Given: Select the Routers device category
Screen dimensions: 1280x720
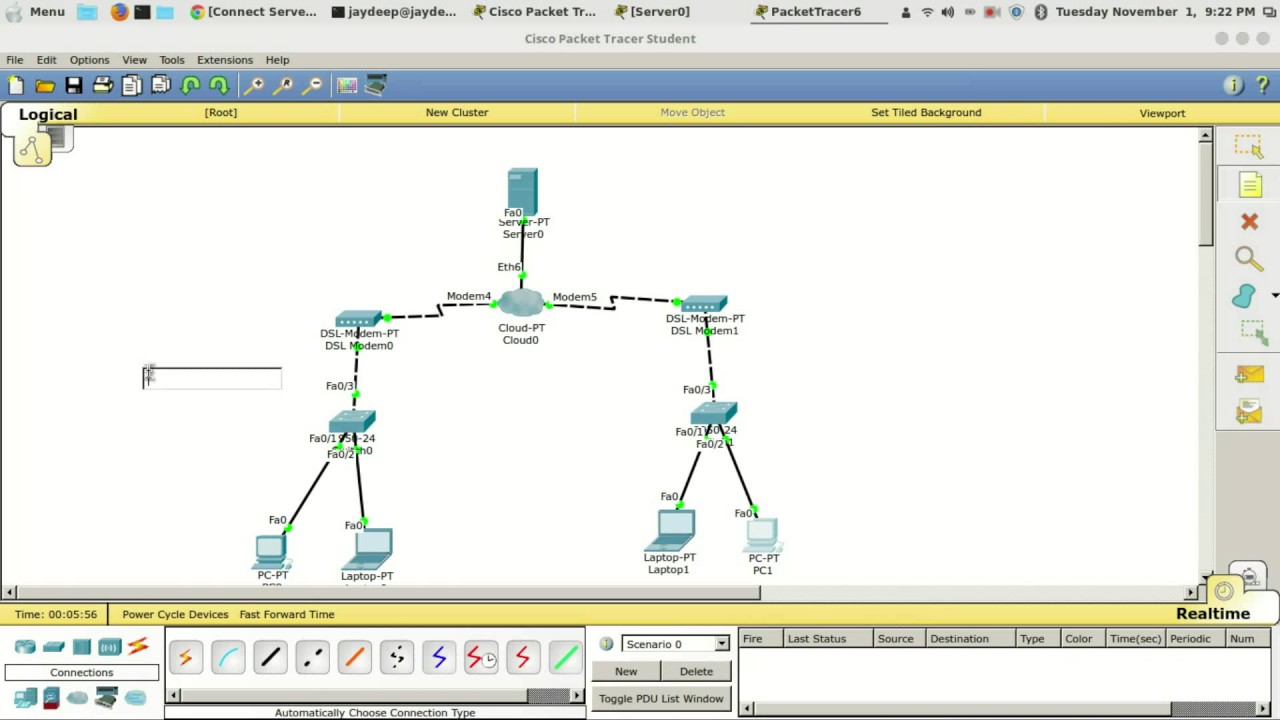Looking at the screenshot, I should [x=25, y=646].
